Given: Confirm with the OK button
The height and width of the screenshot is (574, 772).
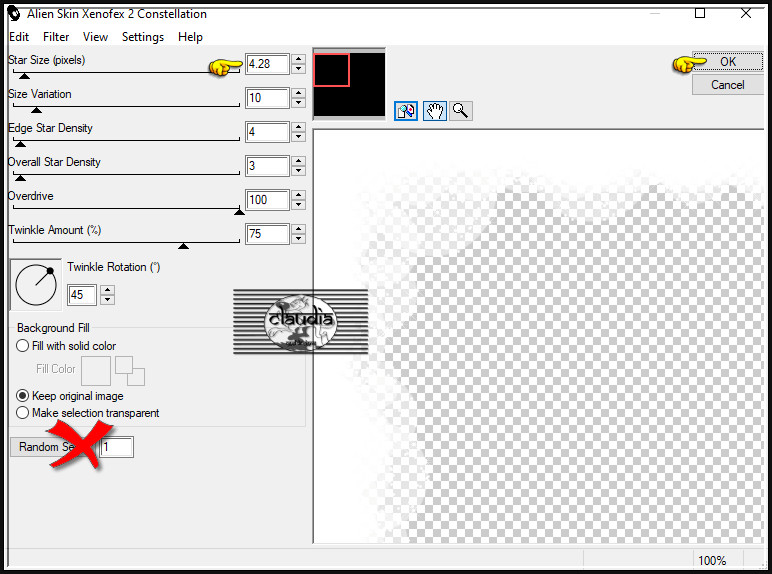Looking at the screenshot, I should click(728, 62).
